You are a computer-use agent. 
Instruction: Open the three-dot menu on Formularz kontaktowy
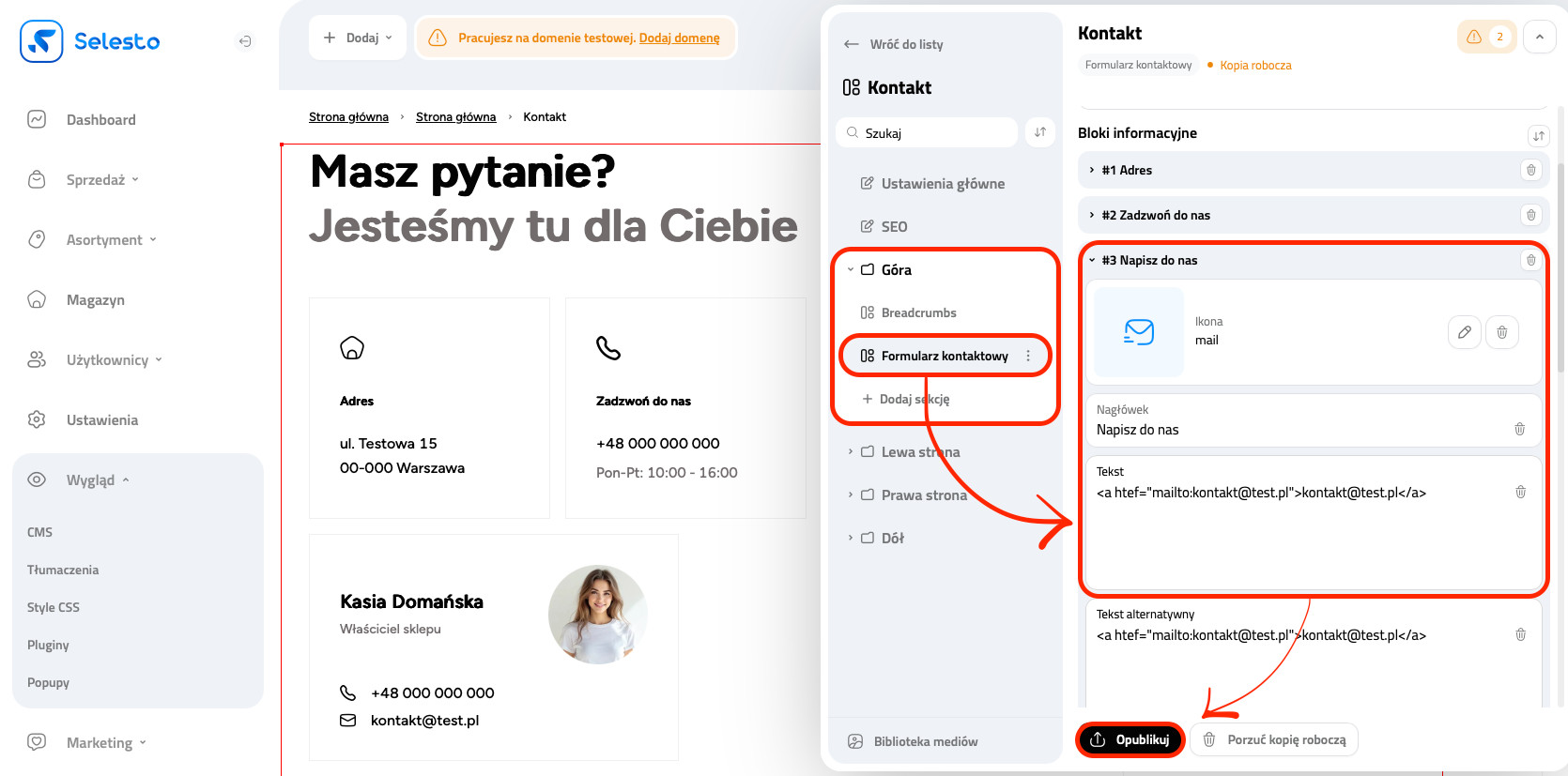(x=1028, y=356)
